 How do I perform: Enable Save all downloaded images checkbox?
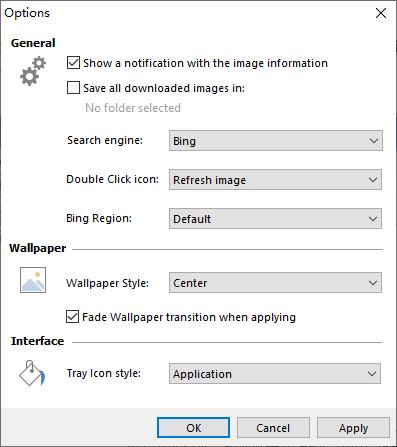pyautogui.click(x=73, y=88)
